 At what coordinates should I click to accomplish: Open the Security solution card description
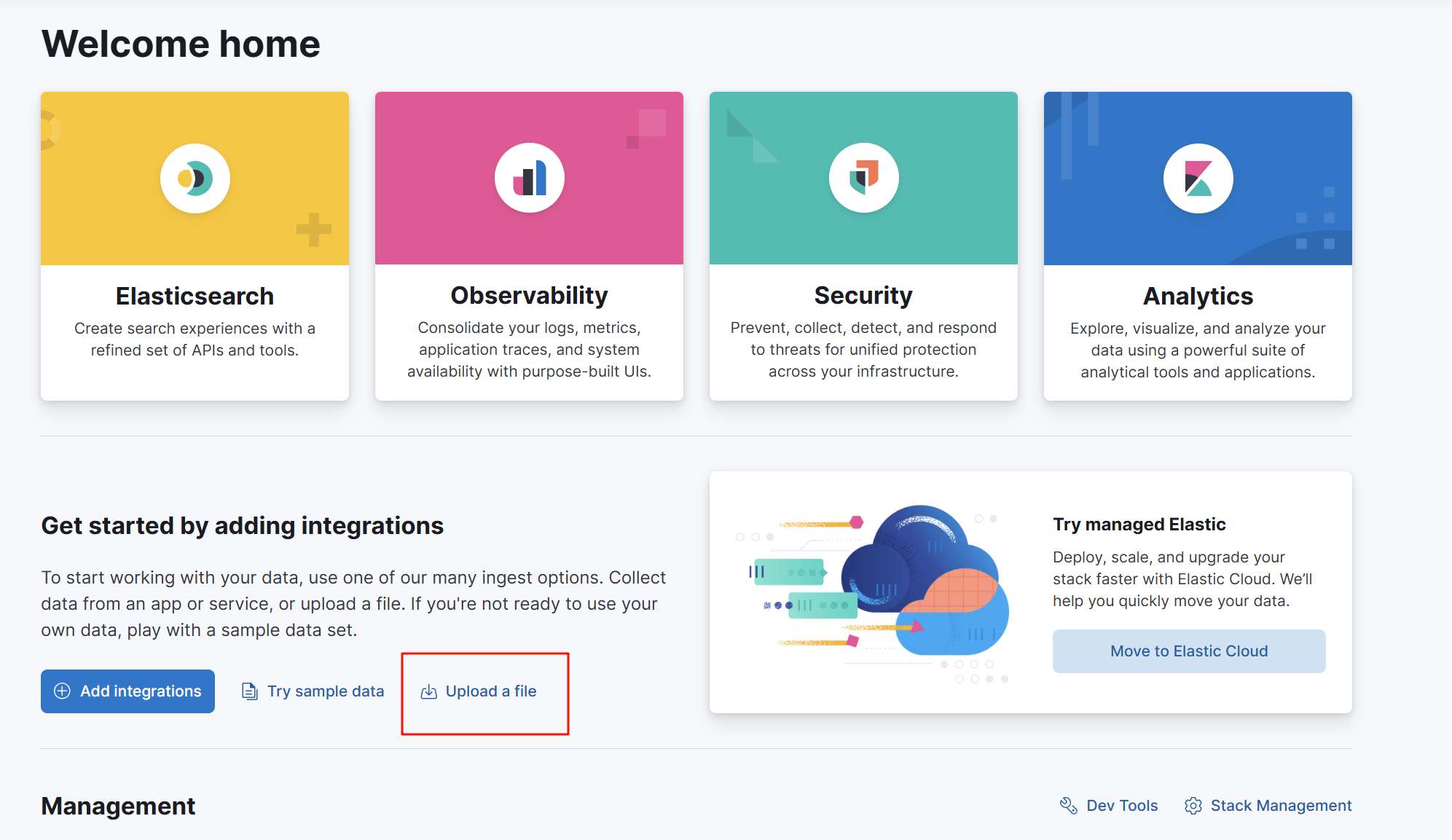(863, 350)
